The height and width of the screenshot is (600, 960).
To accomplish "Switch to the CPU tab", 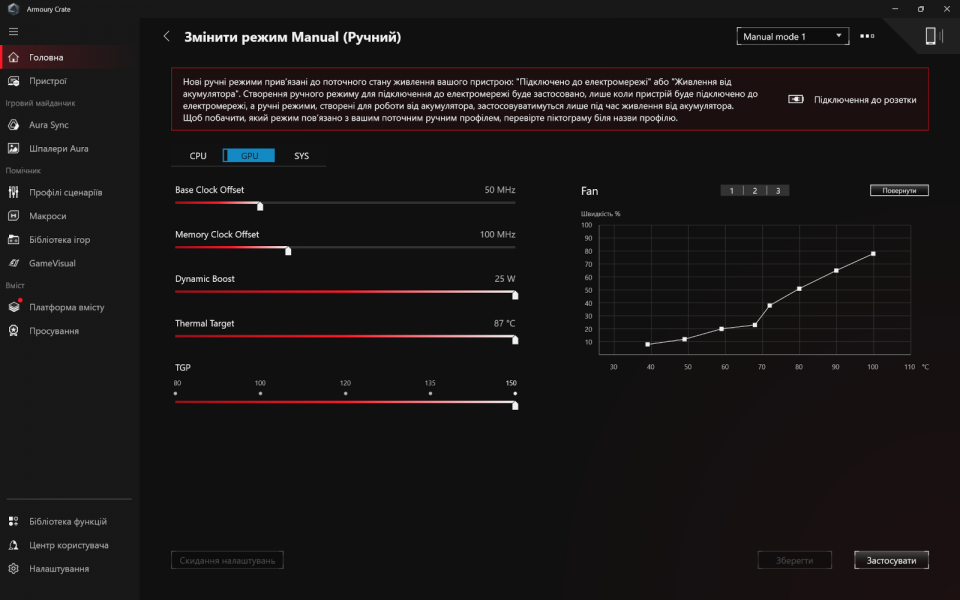I will pyautogui.click(x=198, y=156).
